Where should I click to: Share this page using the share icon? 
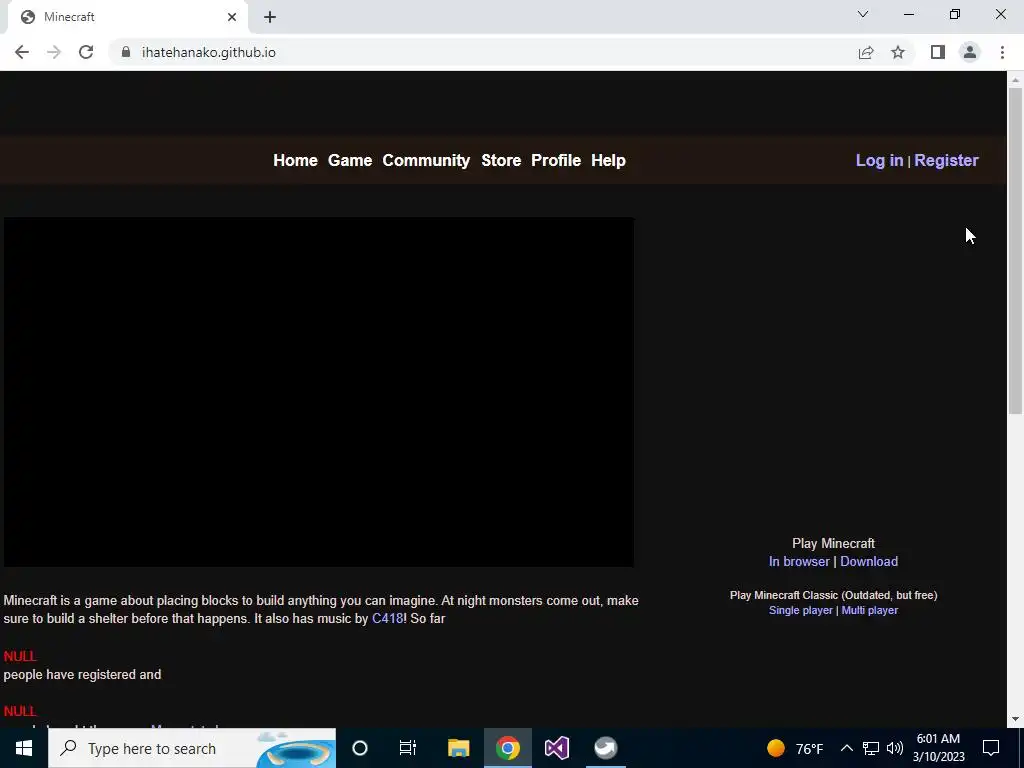click(x=866, y=52)
